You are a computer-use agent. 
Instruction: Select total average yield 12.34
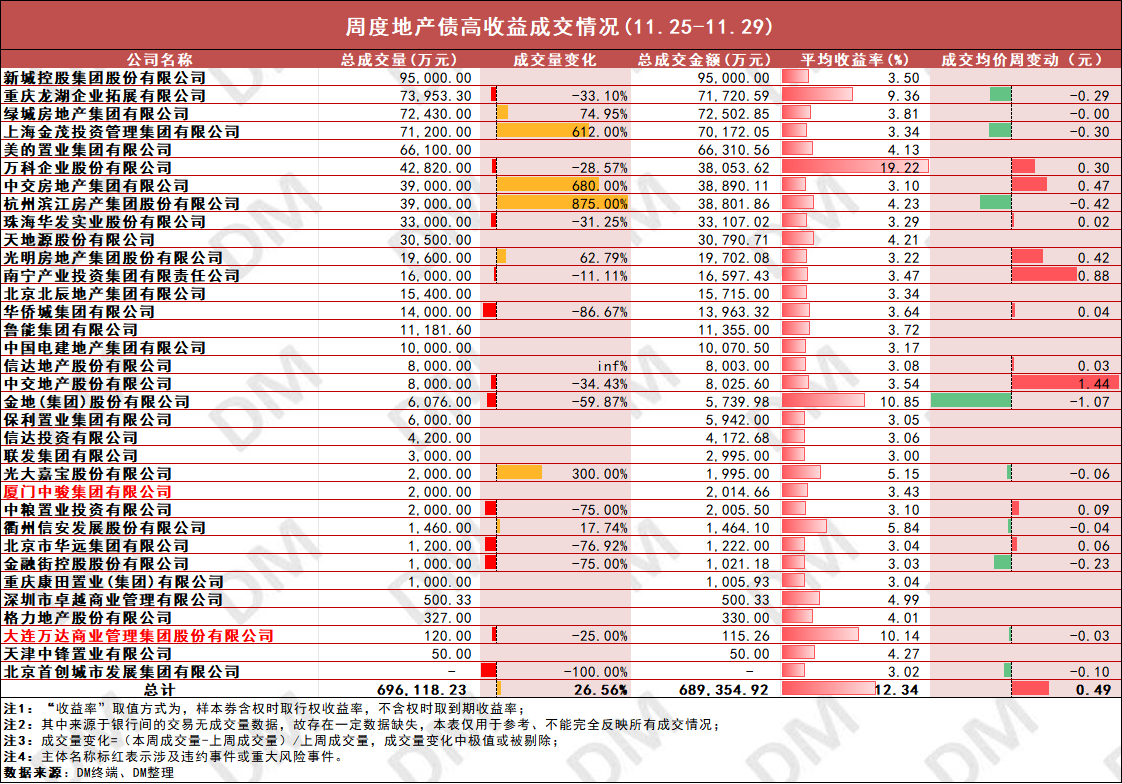coord(896,690)
